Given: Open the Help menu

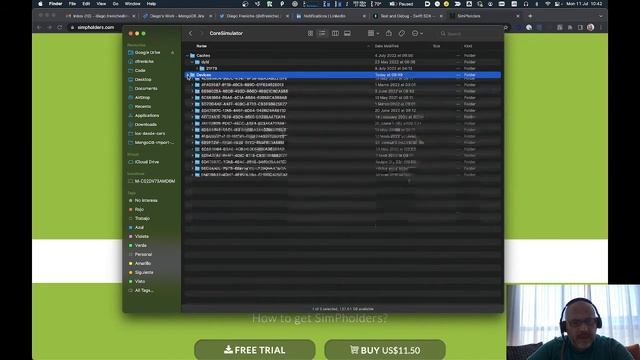Looking at the screenshot, I should tap(151, 4).
